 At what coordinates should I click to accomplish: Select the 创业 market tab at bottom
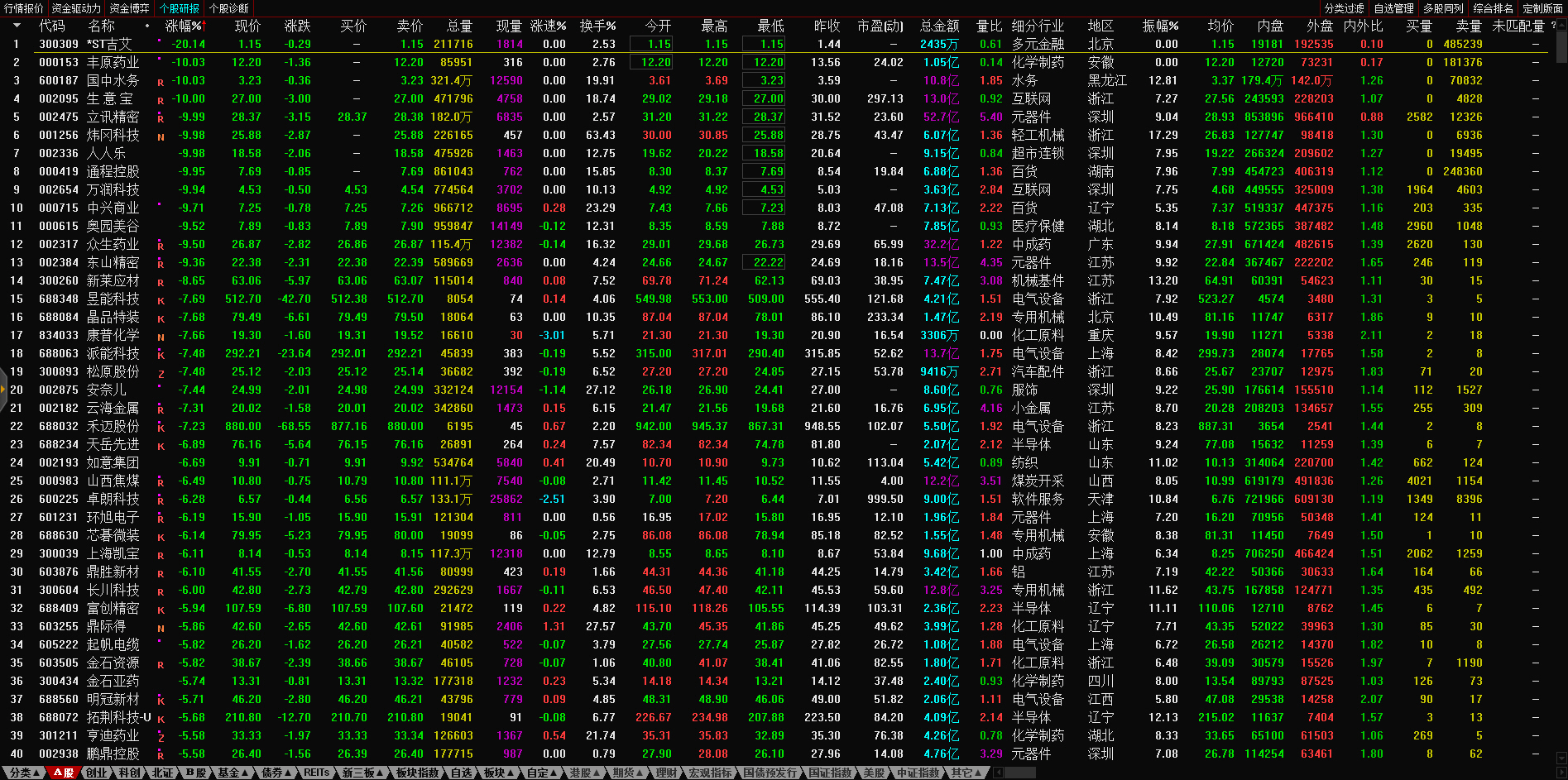[96, 773]
